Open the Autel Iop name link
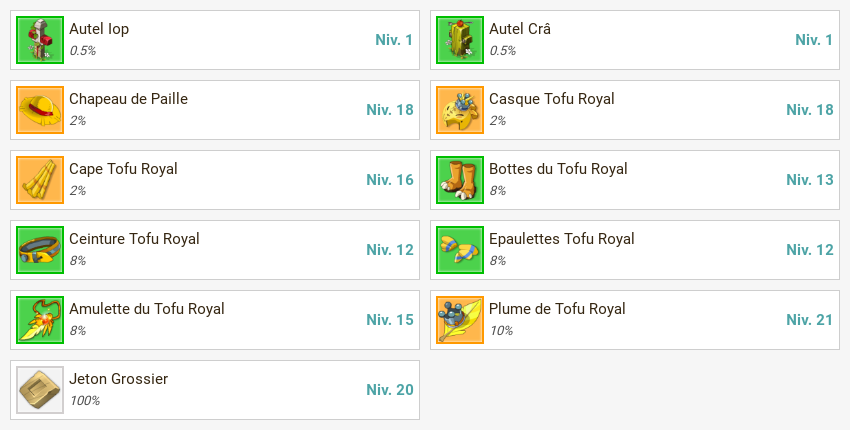The image size is (850, 430). tap(99, 29)
